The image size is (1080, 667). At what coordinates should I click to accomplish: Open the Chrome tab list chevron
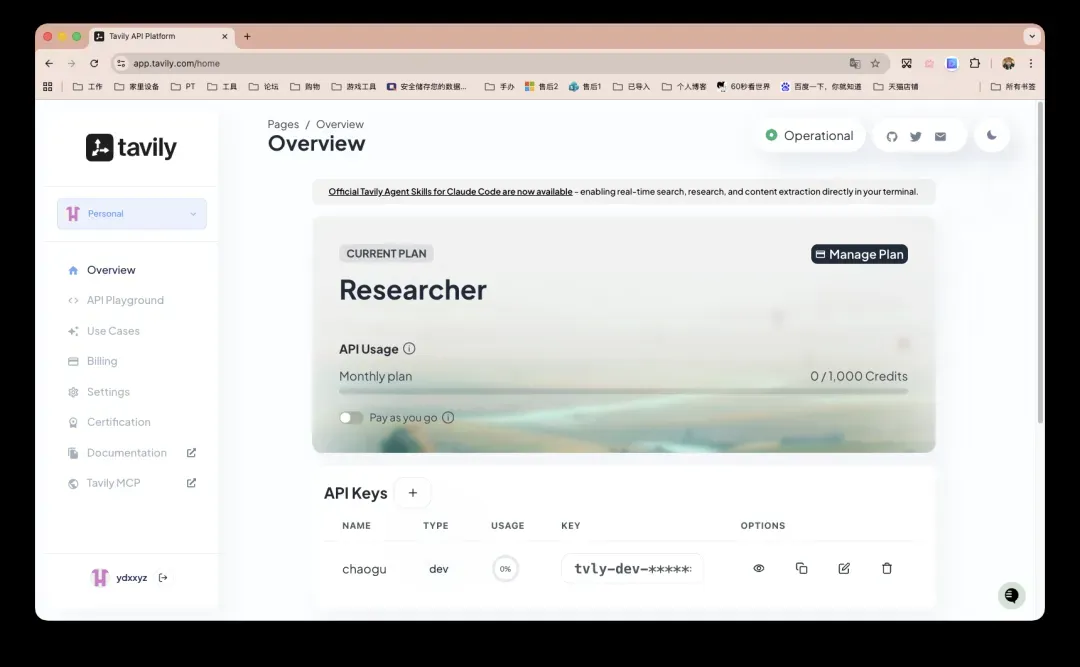click(x=1031, y=36)
